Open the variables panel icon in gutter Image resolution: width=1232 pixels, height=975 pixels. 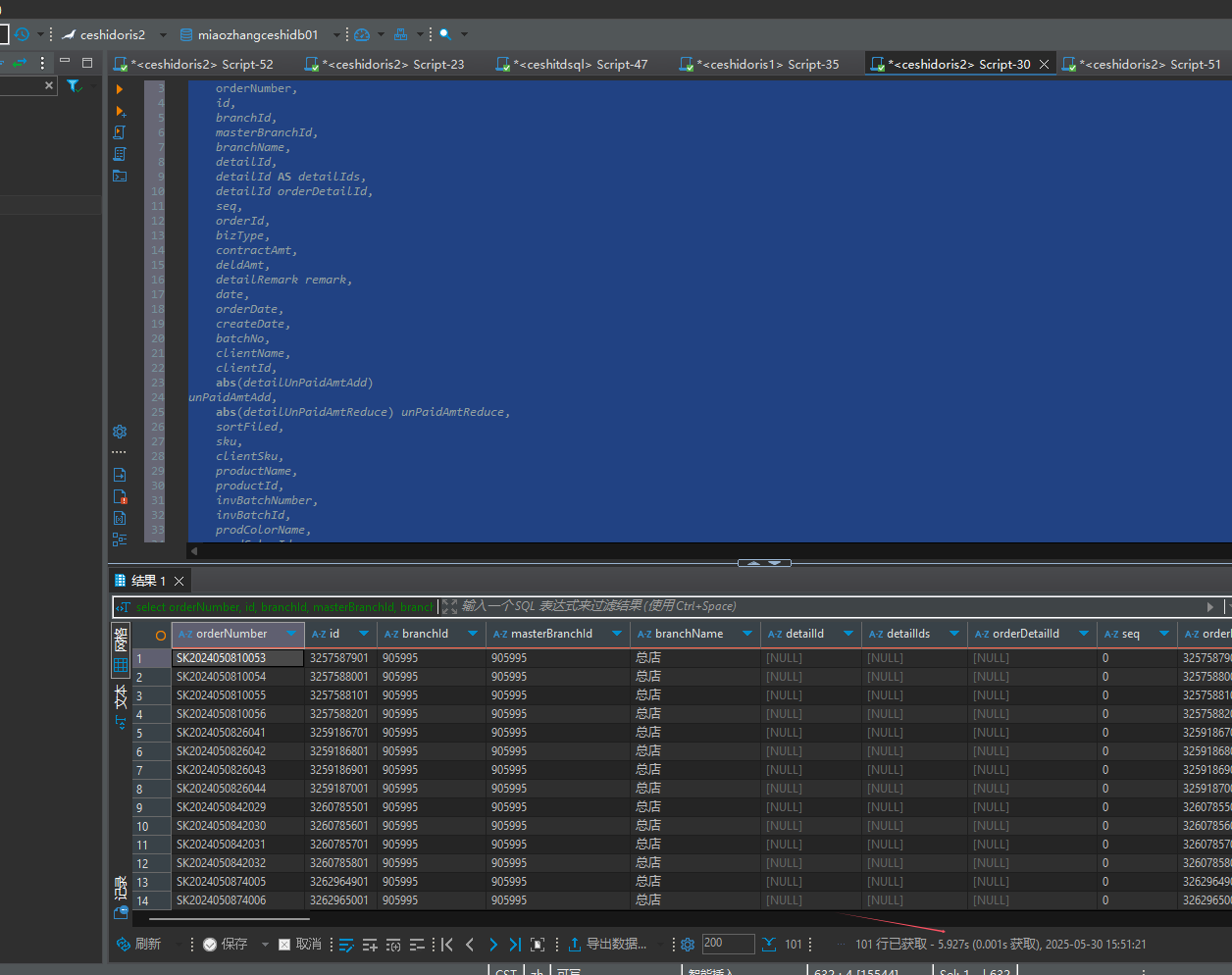click(120, 518)
